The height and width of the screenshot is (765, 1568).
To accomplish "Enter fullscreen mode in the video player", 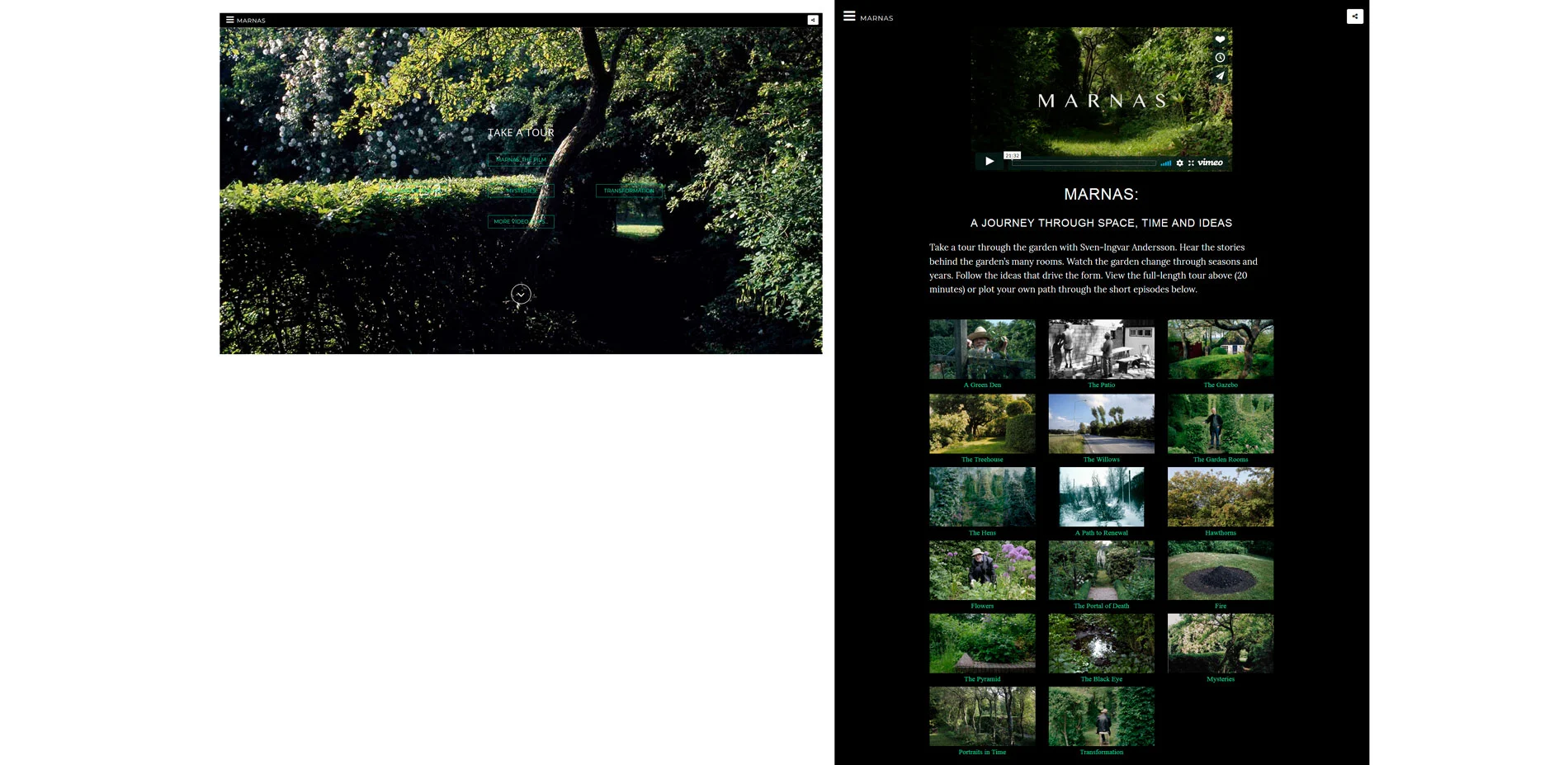I will coord(1191,163).
